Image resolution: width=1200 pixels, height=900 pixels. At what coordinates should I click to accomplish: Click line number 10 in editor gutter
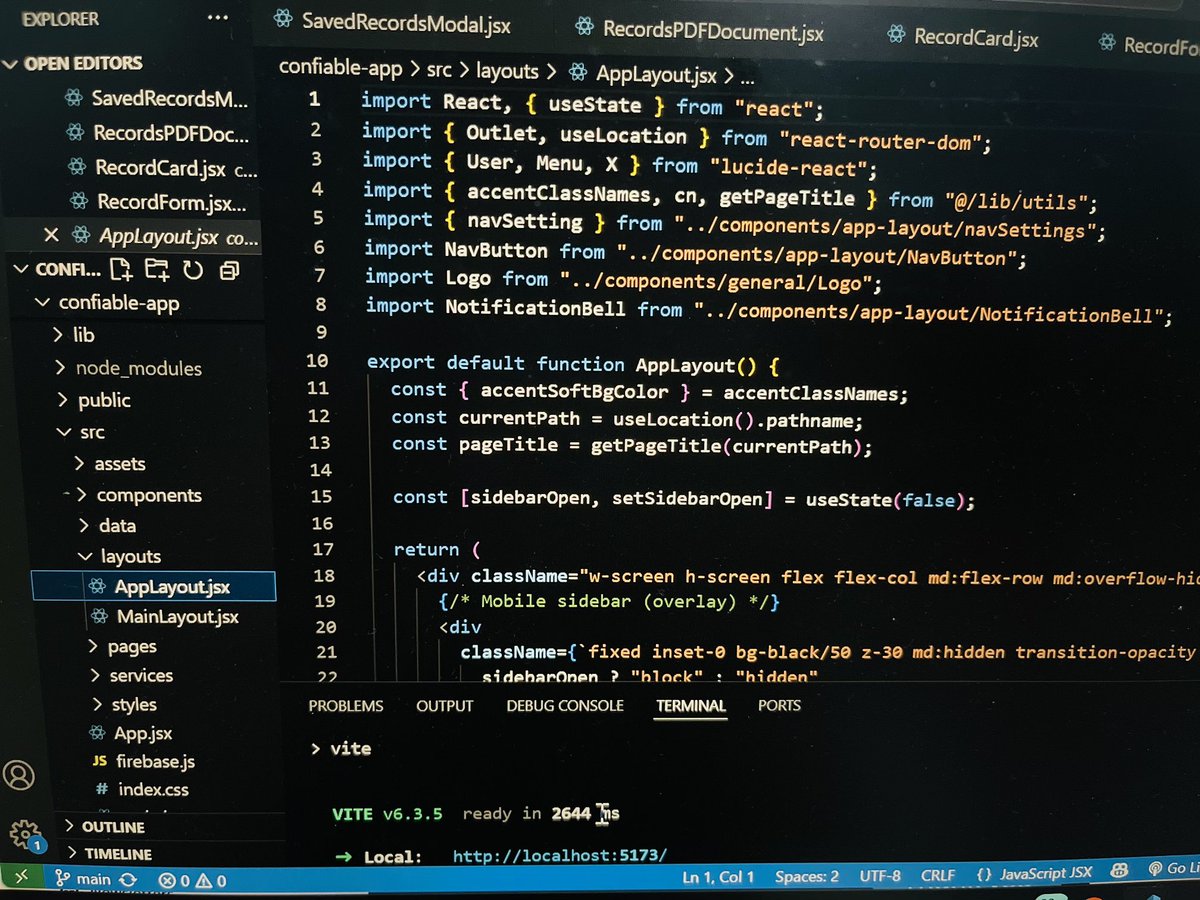click(317, 360)
